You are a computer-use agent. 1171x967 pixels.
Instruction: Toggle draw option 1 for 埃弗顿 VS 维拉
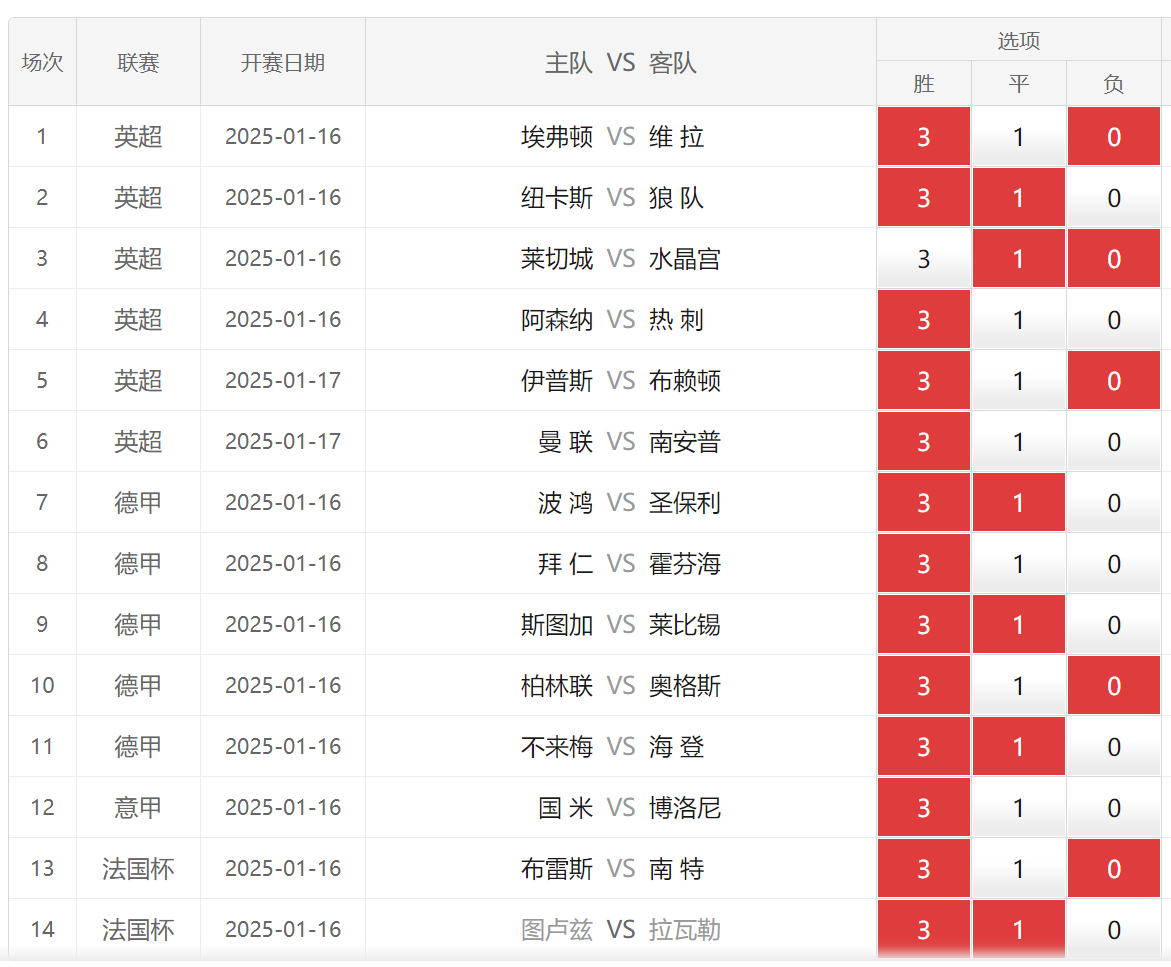coord(1019,137)
